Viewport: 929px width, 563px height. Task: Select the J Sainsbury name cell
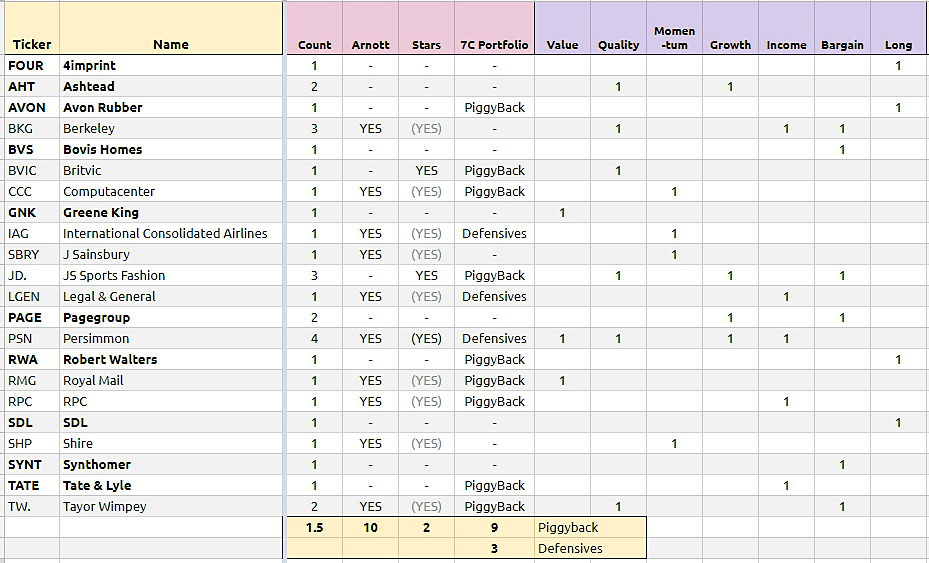point(171,254)
